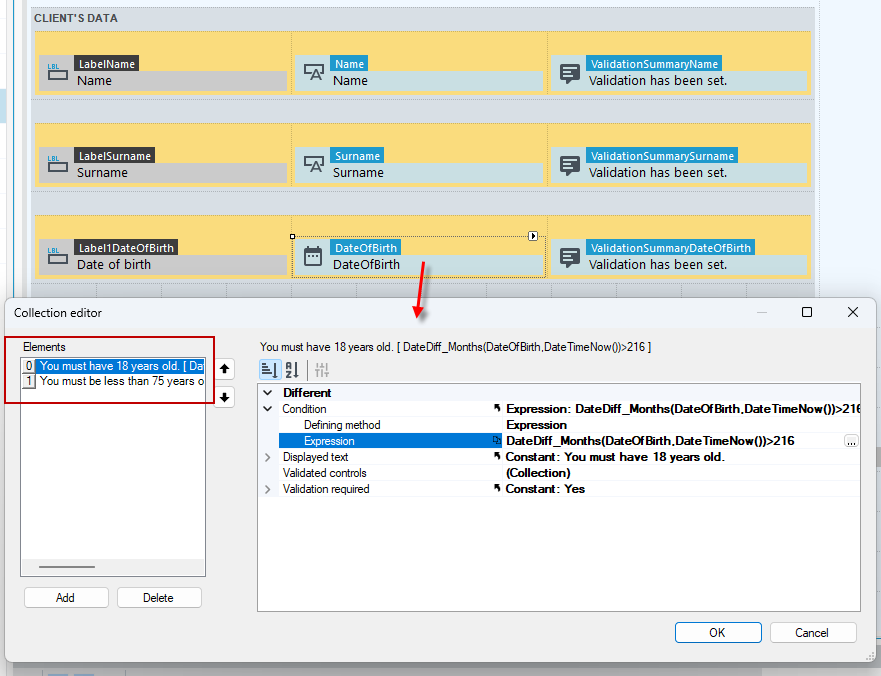Sort properties alphabetically
This screenshot has height=676, width=881.
click(292, 370)
